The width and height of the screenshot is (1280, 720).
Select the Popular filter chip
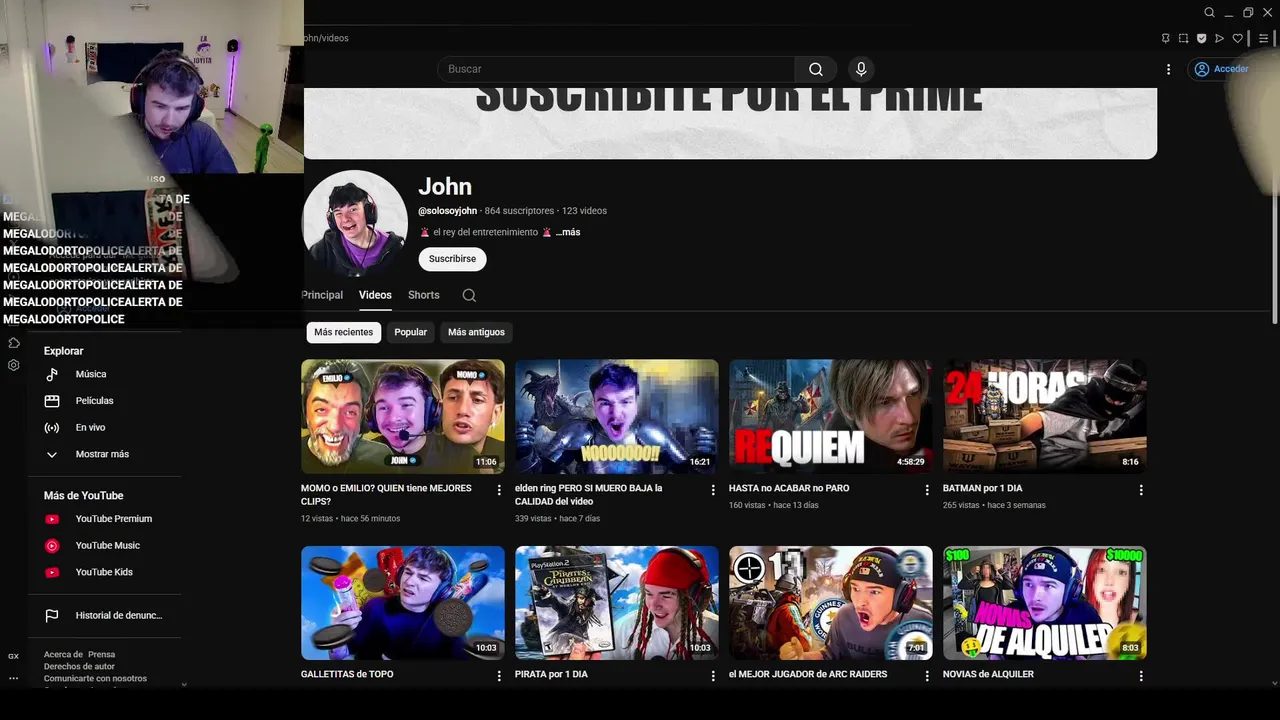click(x=410, y=332)
